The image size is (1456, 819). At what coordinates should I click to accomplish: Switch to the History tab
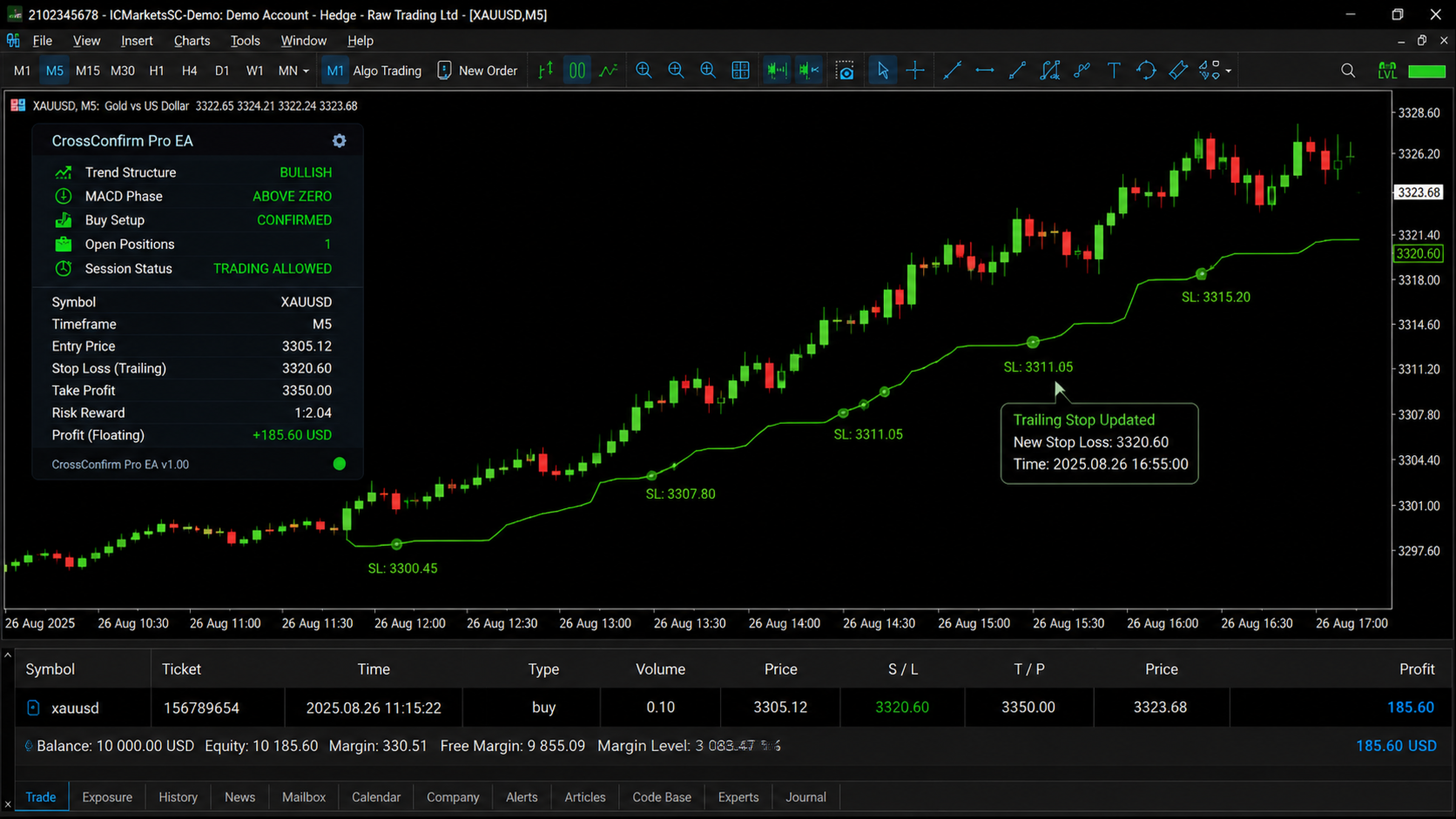click(179, 797)
